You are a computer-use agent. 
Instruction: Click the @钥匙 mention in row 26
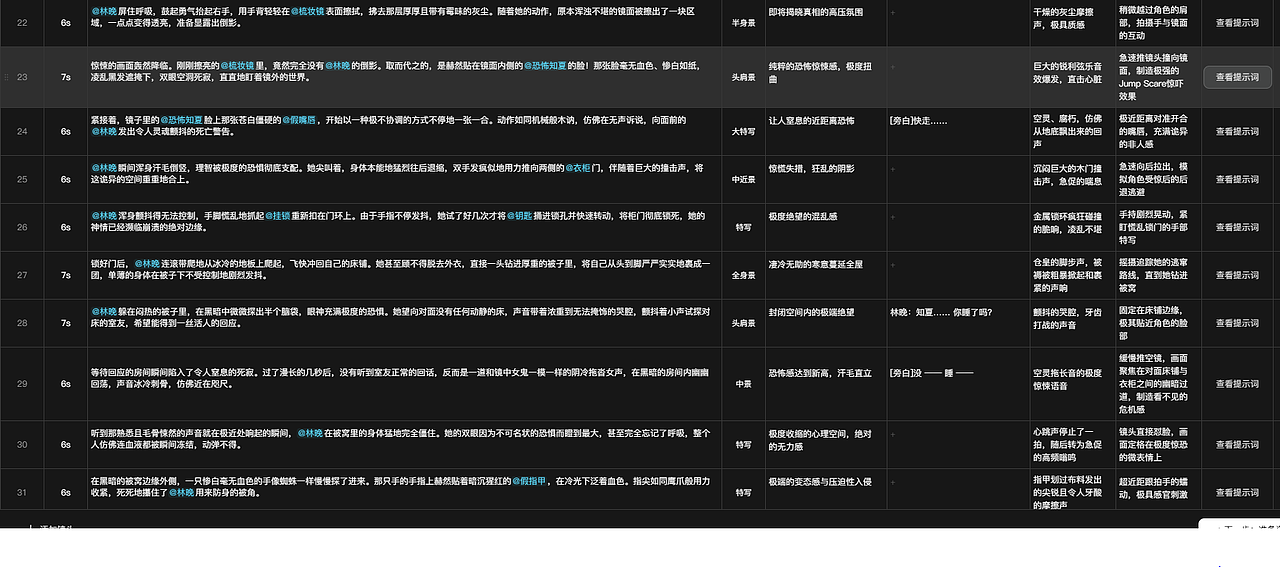click(519, 216)
